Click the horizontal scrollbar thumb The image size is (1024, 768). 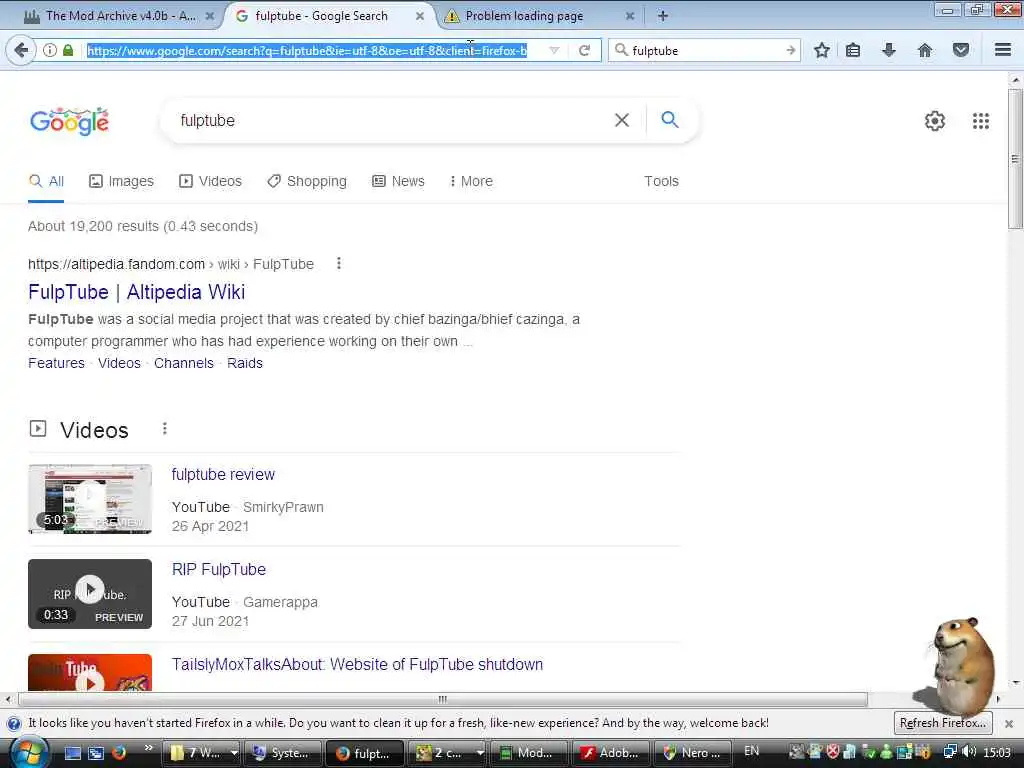pyautogui.click(x=443, y=699)
